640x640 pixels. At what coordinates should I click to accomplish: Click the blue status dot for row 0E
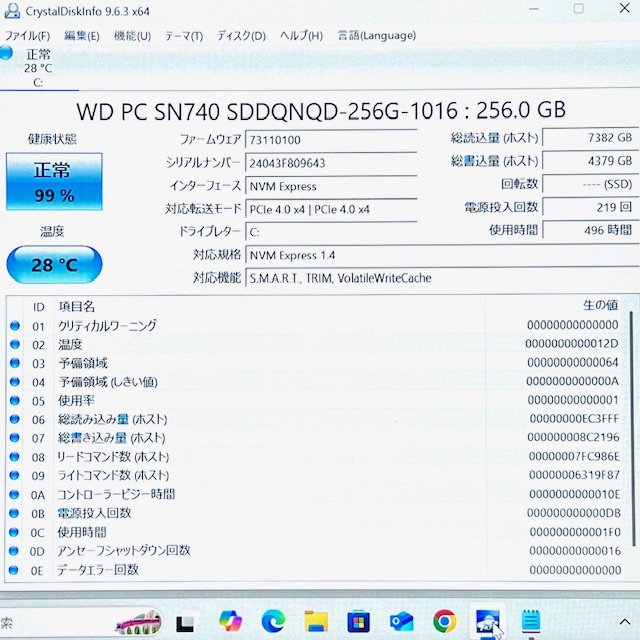(x=13, y=570)
